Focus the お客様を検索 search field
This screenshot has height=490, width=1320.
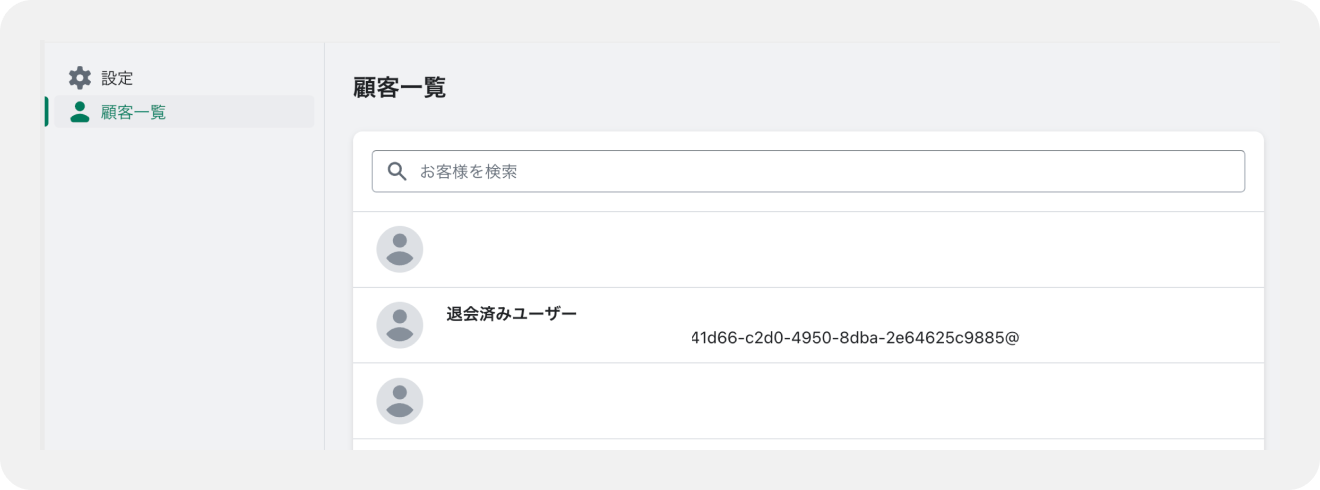[808, 171]
